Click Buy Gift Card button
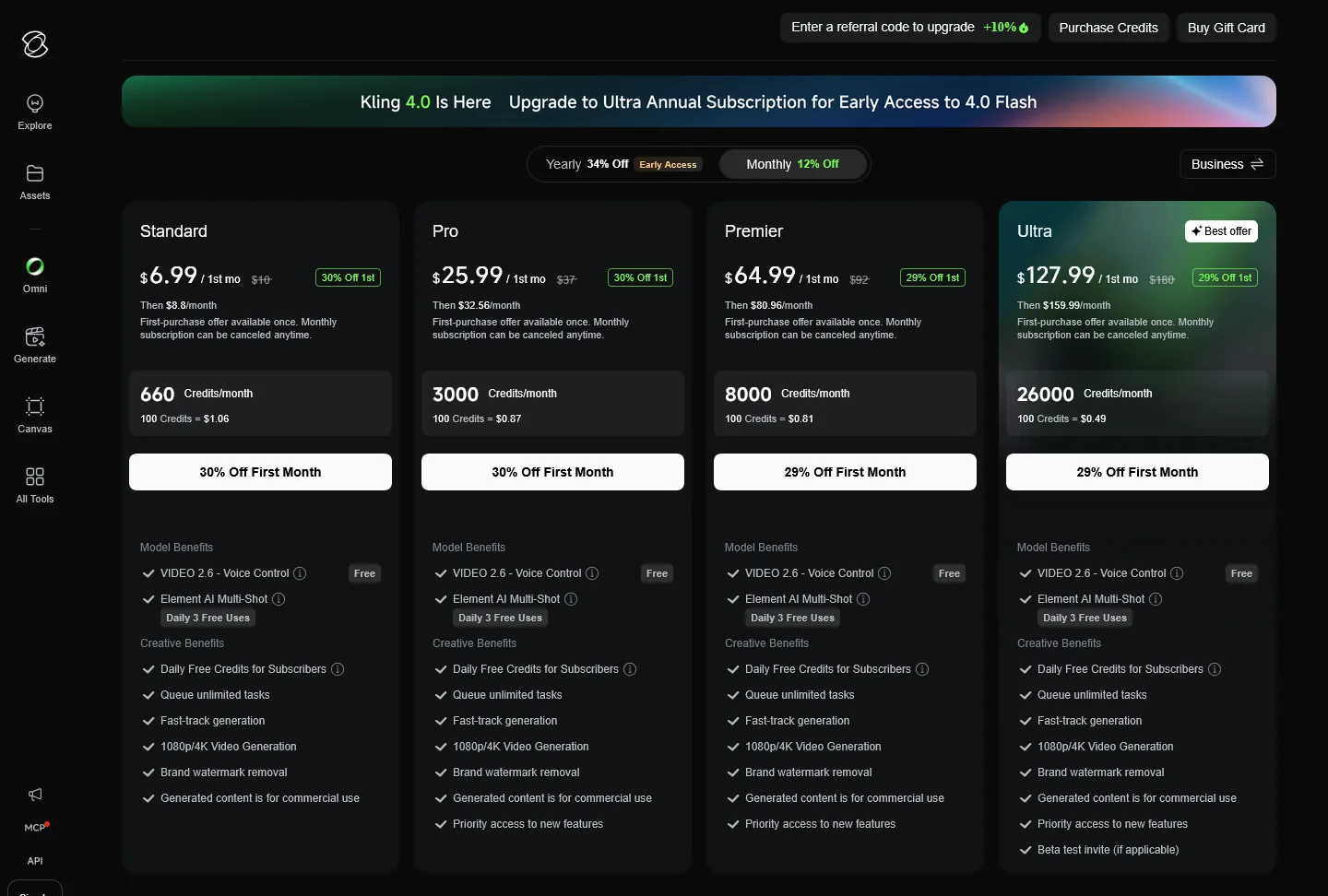 click(1226, 28)
